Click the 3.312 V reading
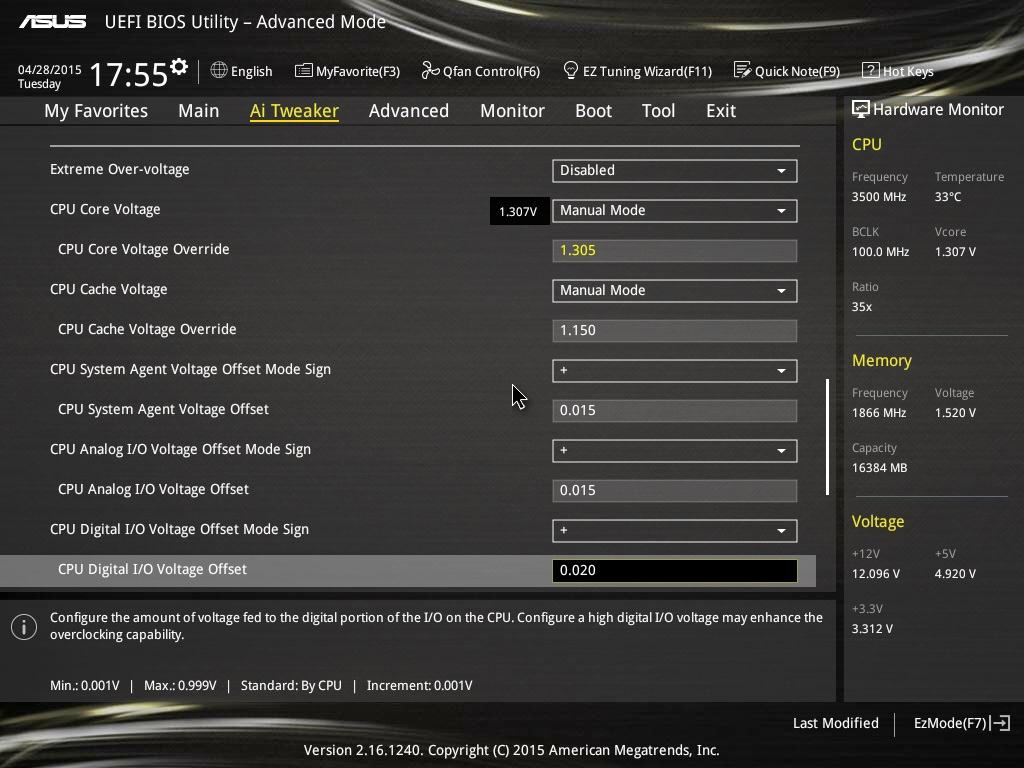1024x768 pixels. pyautogui.click(x=872, y=629)
